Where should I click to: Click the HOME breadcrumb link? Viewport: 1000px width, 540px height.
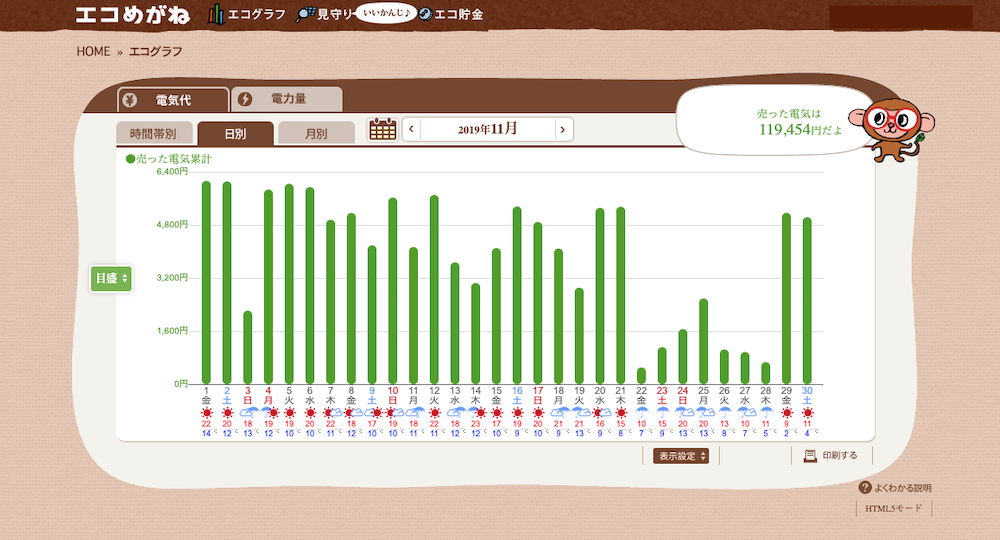[x=93, y=52]
